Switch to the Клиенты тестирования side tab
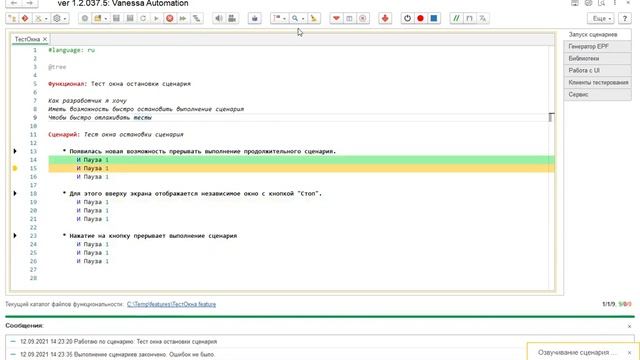Image resolution: width=640 pixels, height=360 pixels. 597,82
